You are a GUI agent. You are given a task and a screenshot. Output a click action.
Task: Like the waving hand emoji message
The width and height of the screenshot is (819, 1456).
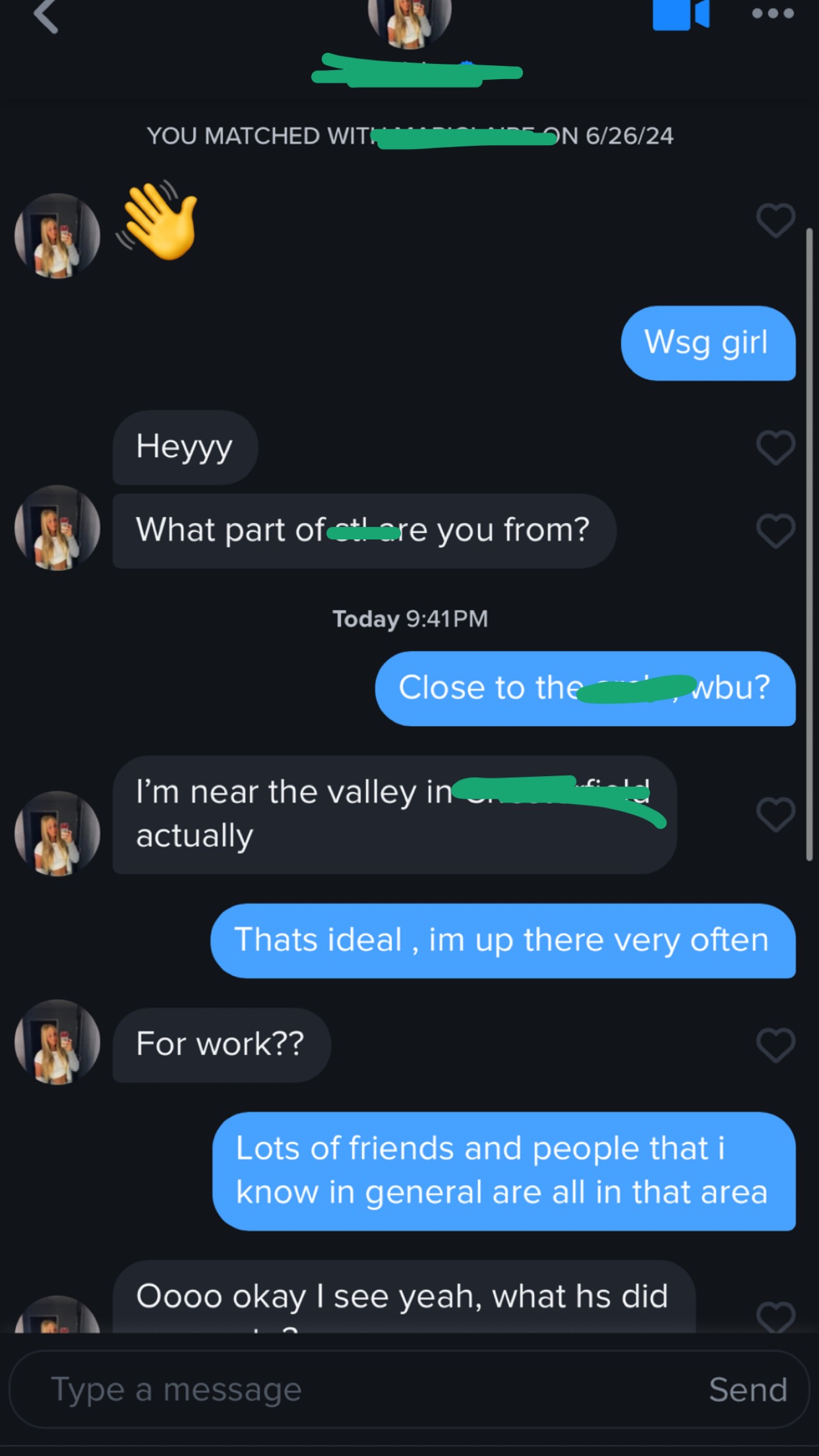click(775, 220)
